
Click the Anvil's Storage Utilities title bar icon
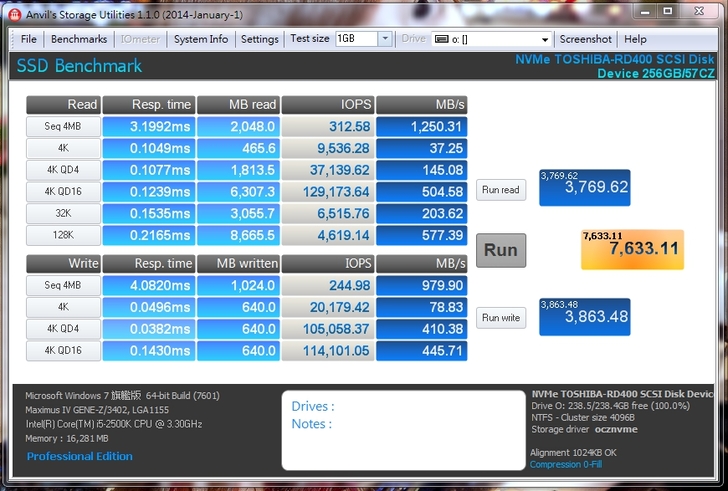pyautogui.click(x=15, y=14)
